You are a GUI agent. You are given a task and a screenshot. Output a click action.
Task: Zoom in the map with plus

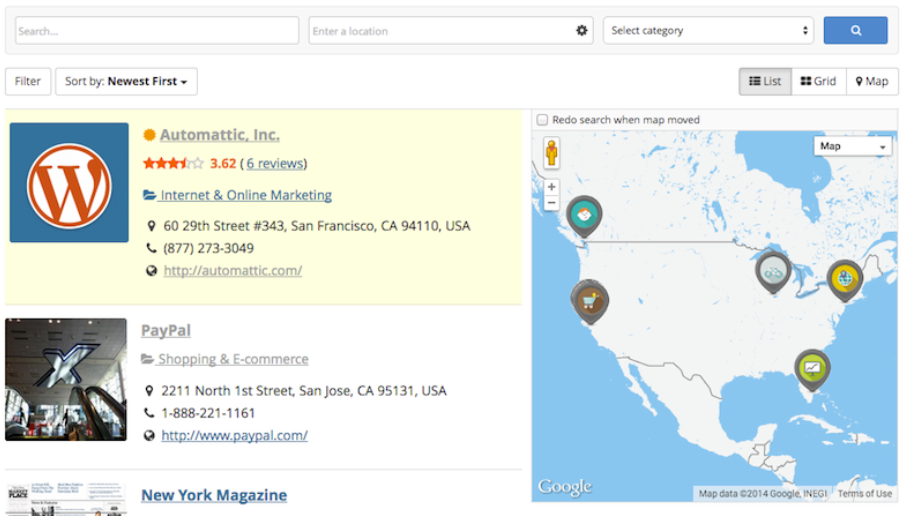click(551, 187)
